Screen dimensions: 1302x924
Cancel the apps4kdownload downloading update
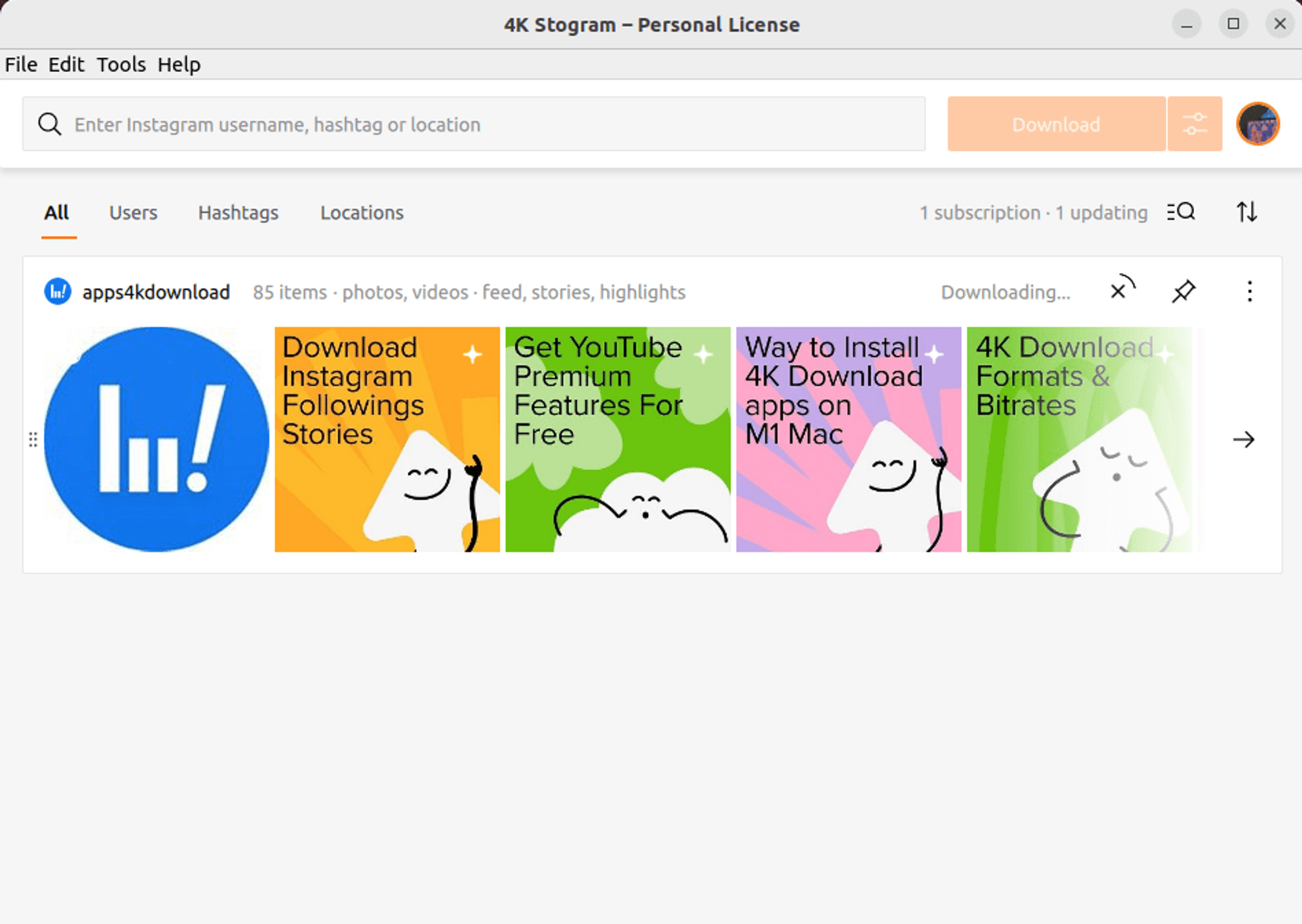click(x=1119, y=291)
